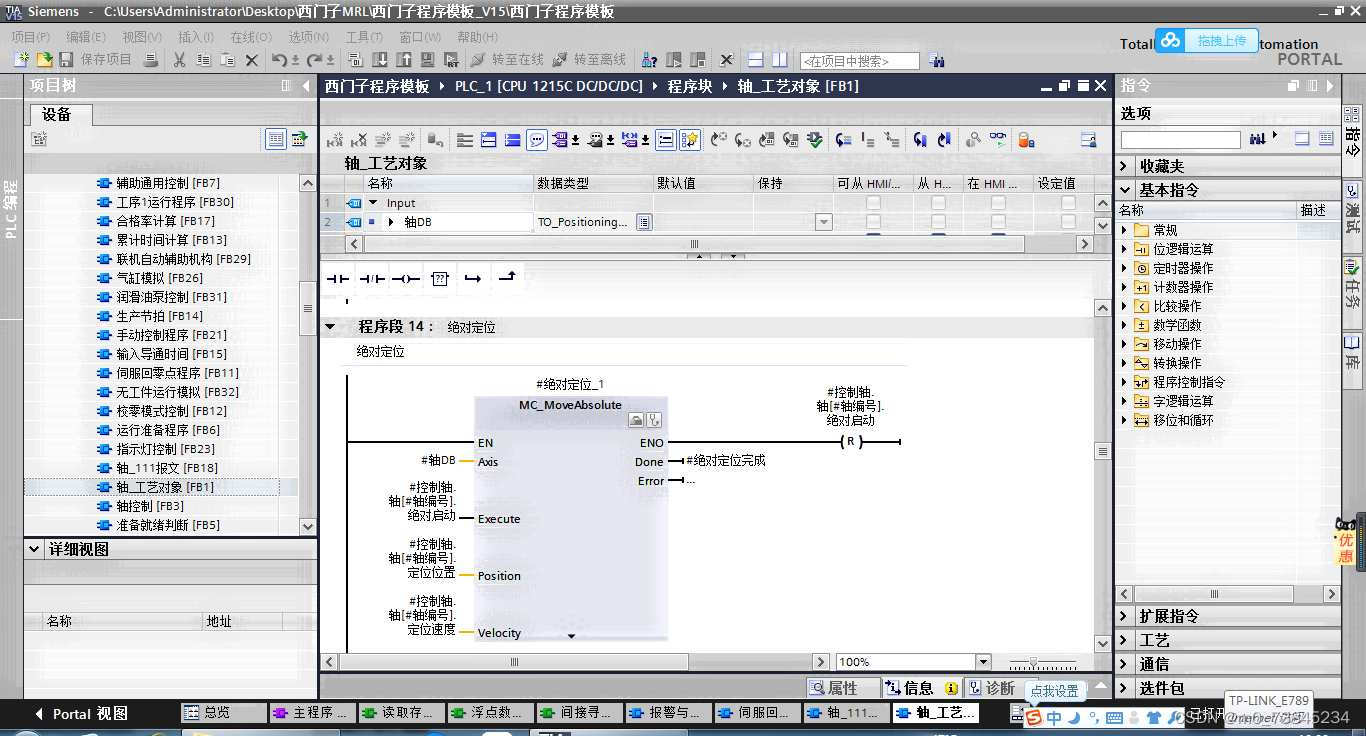Click search binoculars icon beside project search
Viewport: 1366px width, 736px height.
pyautogui.click(x=936, y=60)
